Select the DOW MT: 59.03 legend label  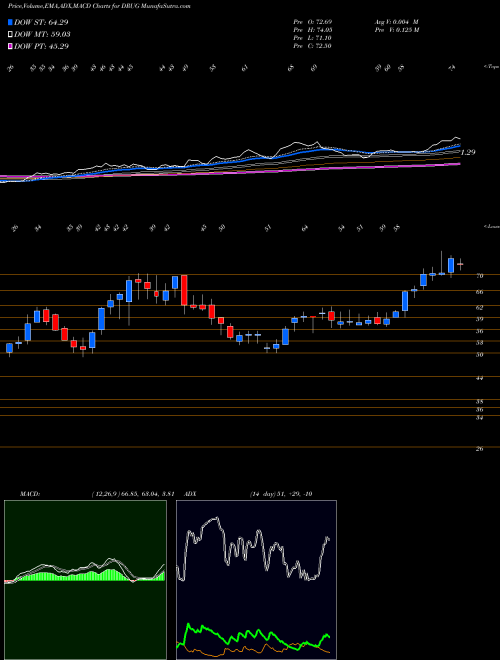pos(42,34)
